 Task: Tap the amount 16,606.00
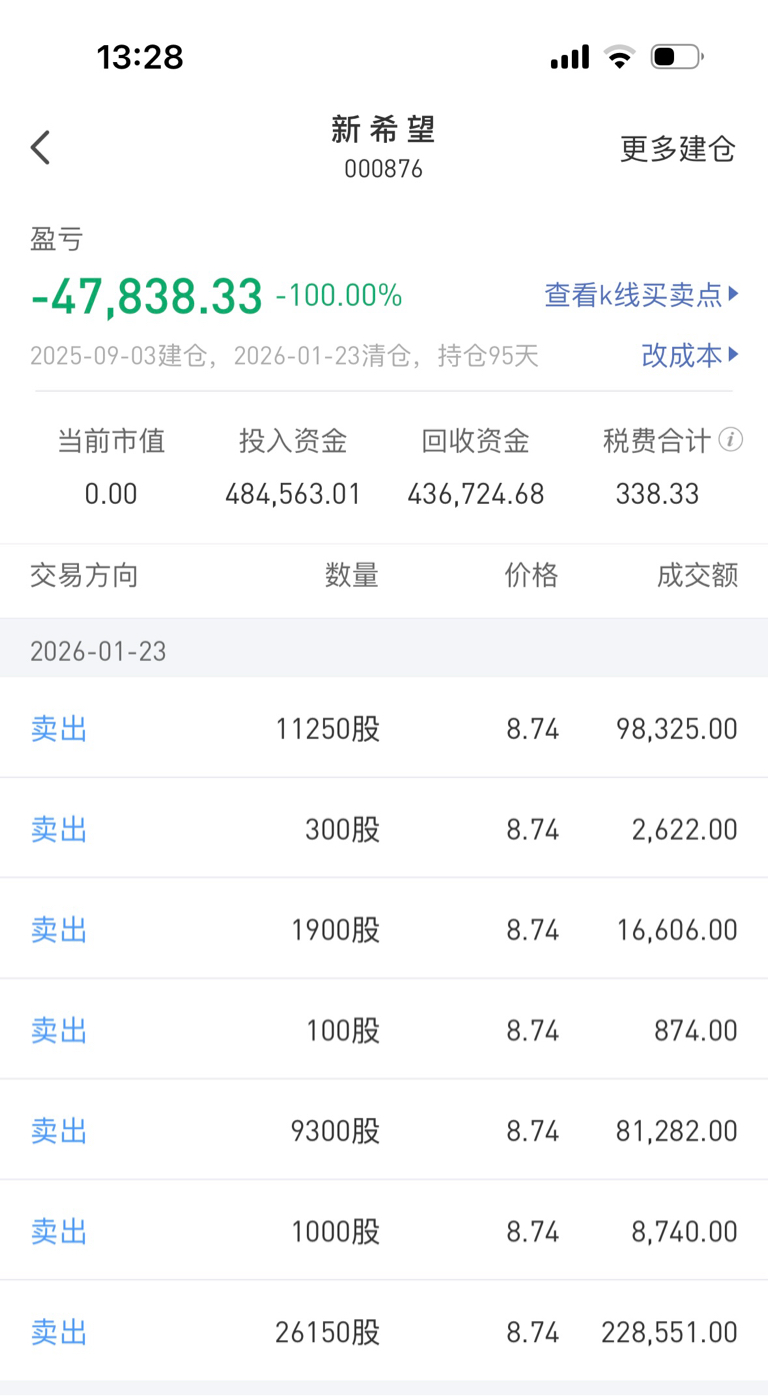click(677, 930)
